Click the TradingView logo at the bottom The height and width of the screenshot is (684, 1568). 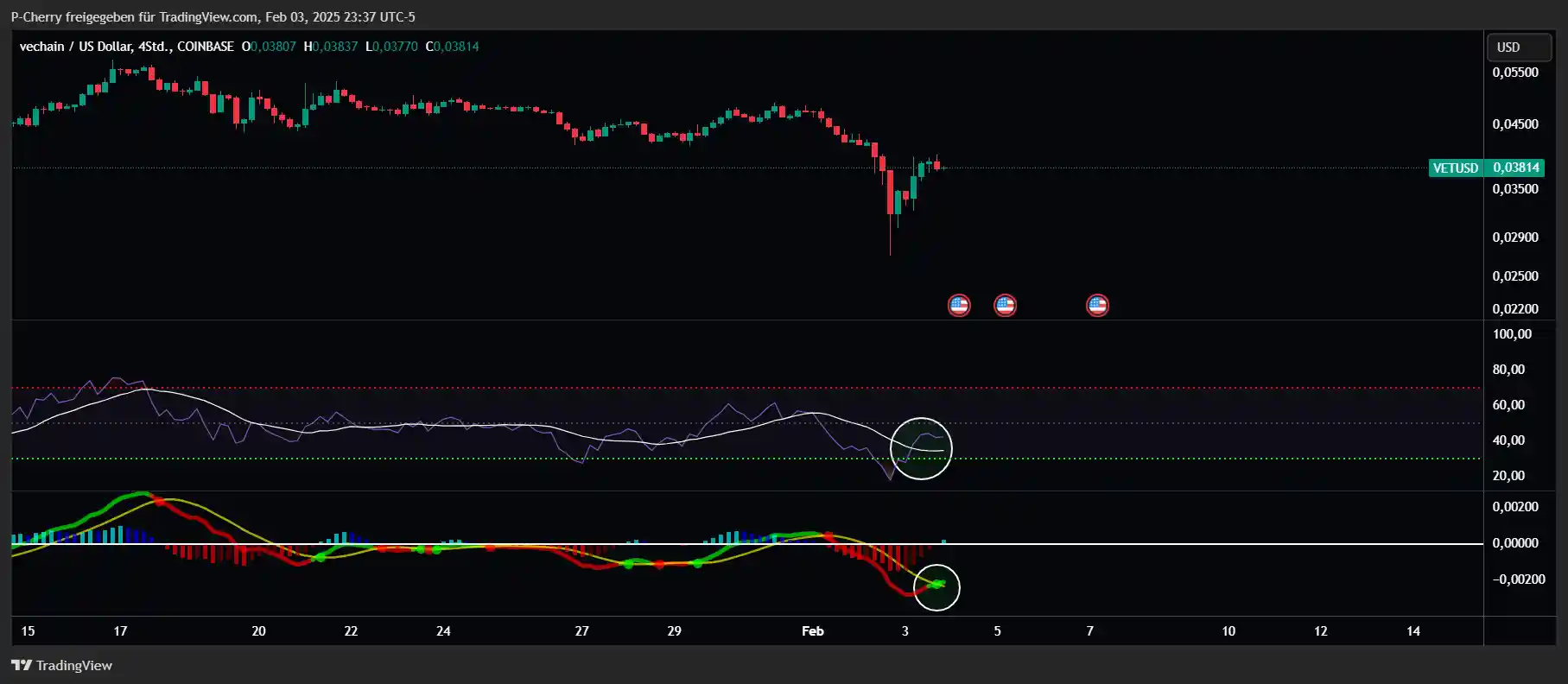coord(61,665)
